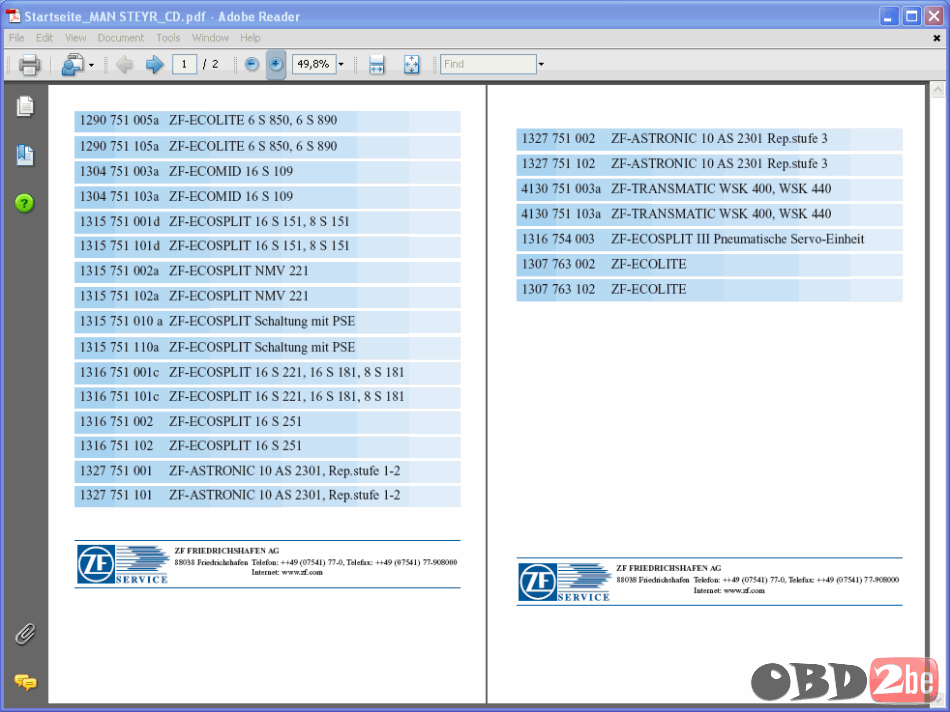Click the zoom in plus button

[276, 64]
